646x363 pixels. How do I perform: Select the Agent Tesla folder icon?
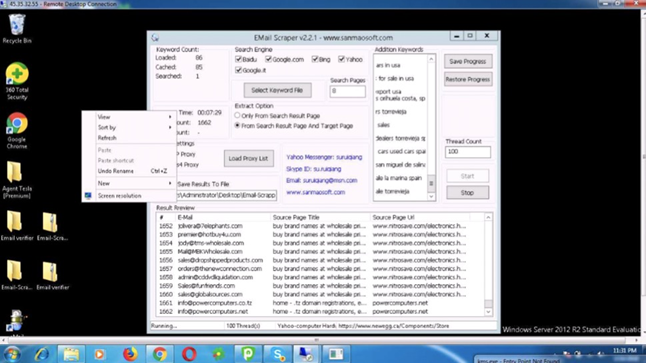click(16, 180)
